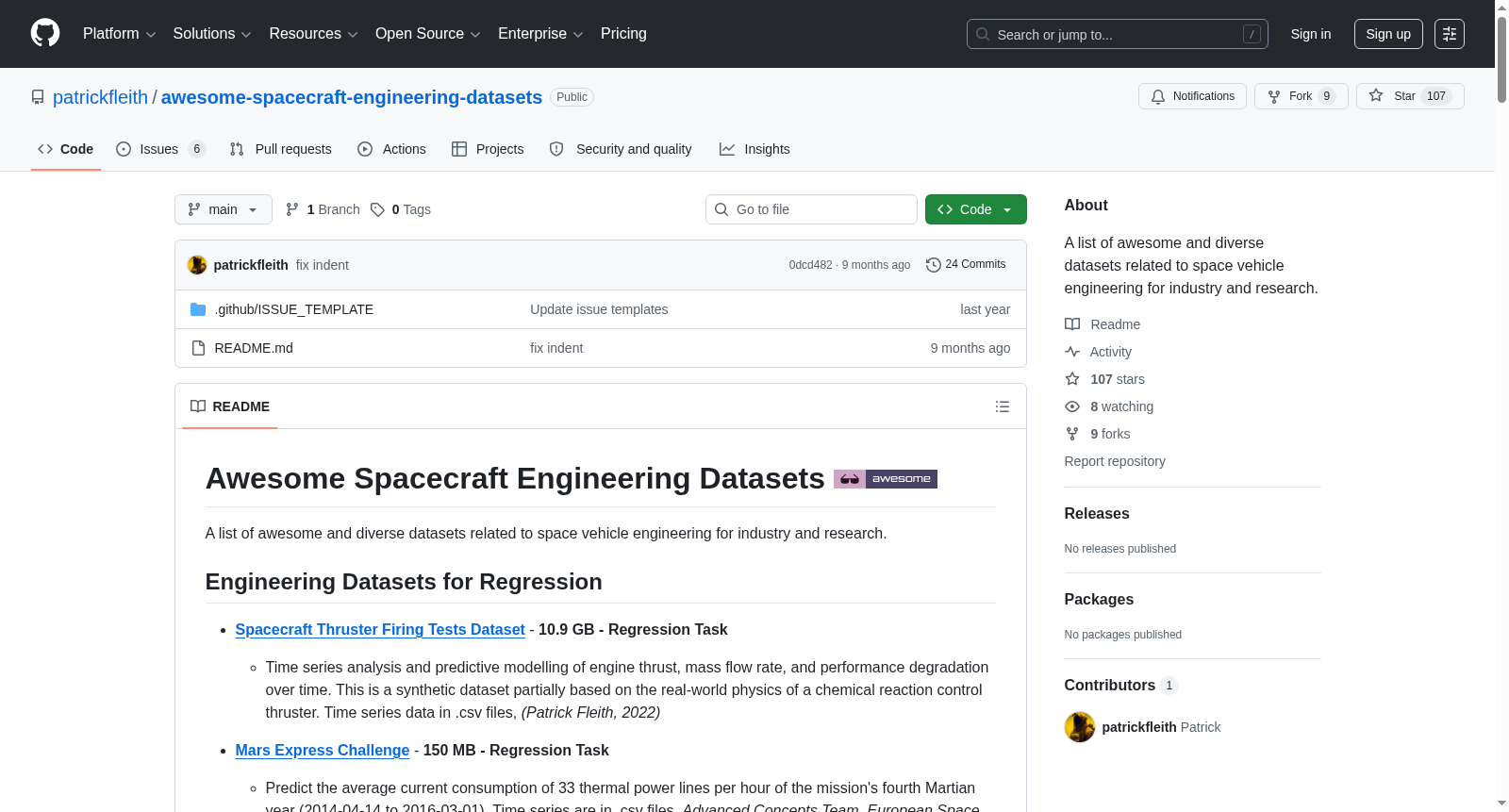Switch to the Insights tab
This screenshot has width=1509, height=812.
pos(754,149)
